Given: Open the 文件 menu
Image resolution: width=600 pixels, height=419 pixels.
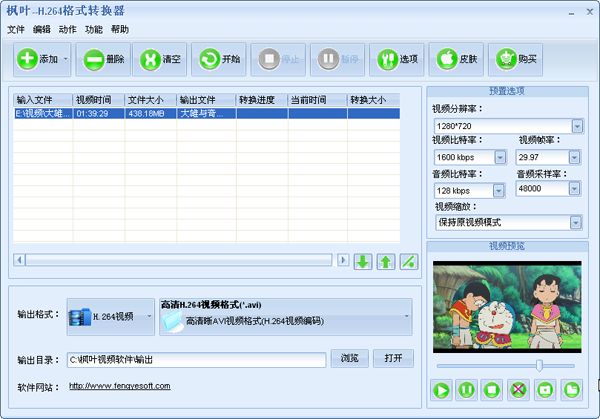Looking at the screenshot, I should [16, 29].
